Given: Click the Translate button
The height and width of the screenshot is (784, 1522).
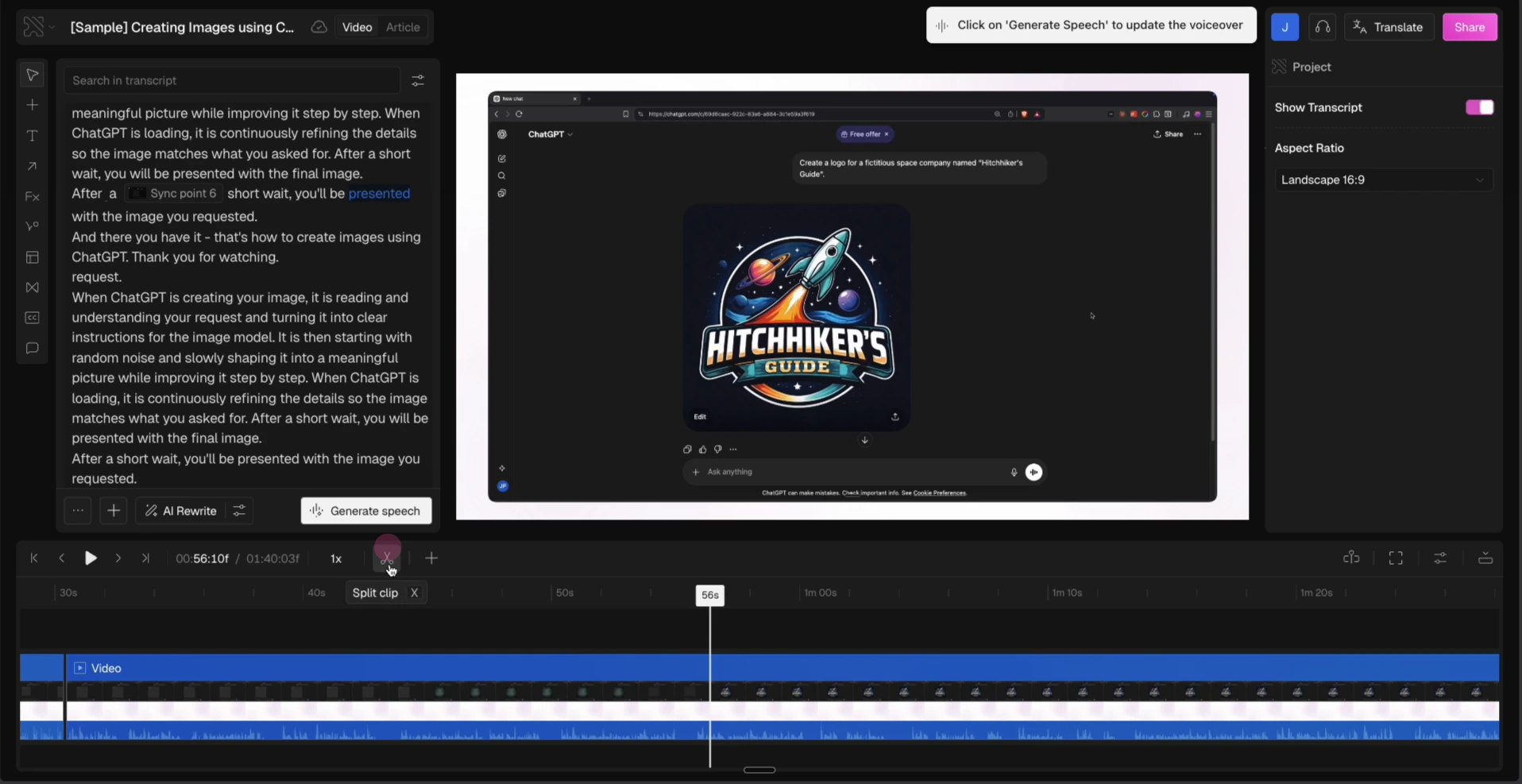Looking at the screenshot, I should [x=1389, y=27].
